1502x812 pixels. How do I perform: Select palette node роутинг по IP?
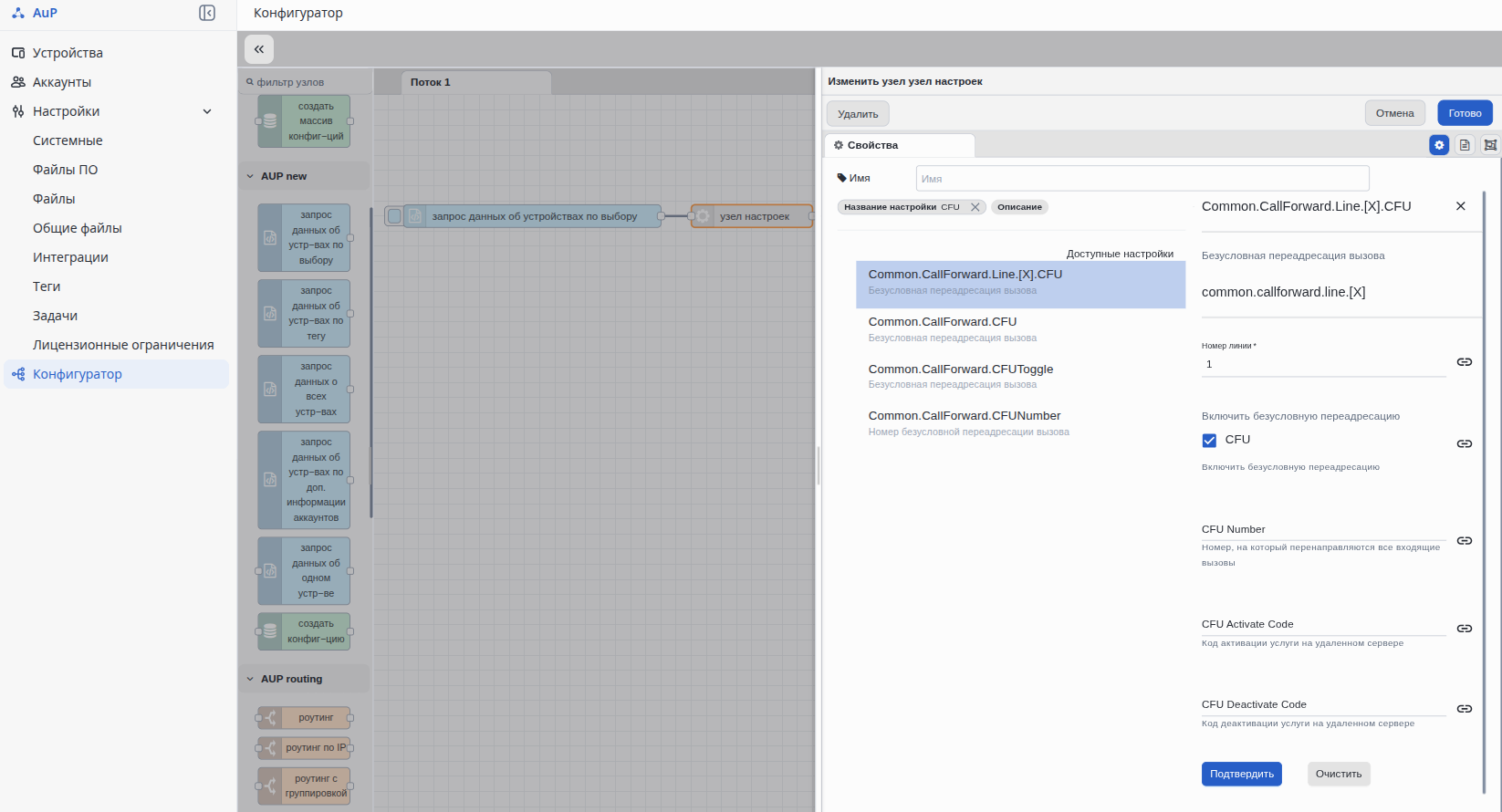pos(304,748)
